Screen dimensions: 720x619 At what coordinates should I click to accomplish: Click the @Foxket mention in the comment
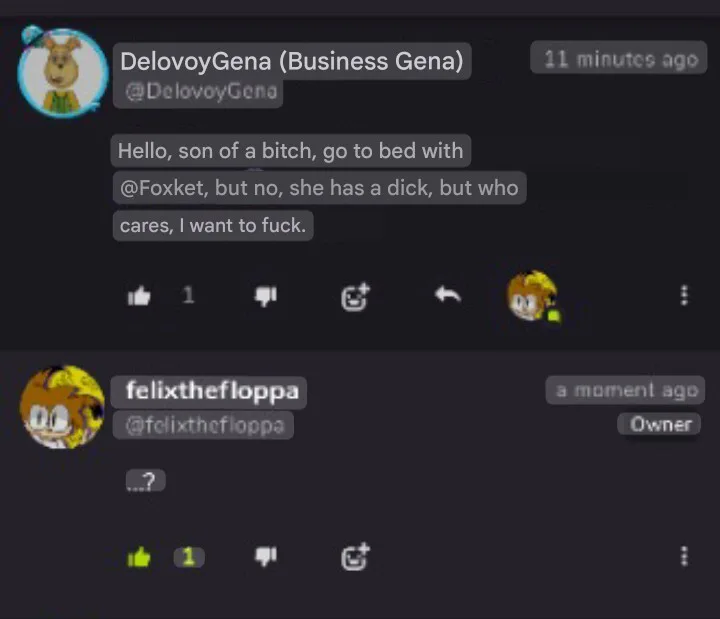click(x=162, y=188)
